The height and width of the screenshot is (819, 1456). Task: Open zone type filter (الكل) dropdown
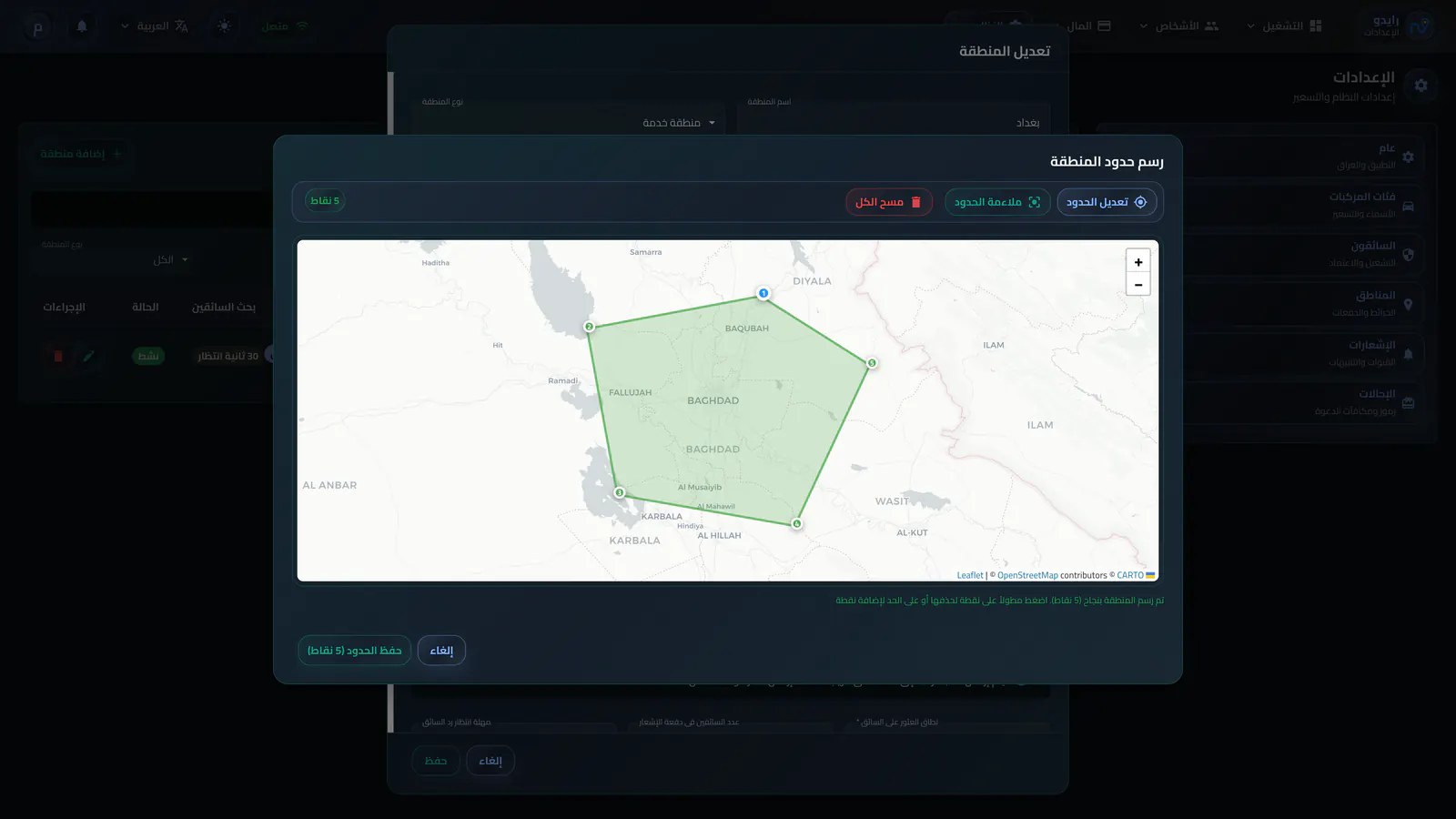(114, 259)
